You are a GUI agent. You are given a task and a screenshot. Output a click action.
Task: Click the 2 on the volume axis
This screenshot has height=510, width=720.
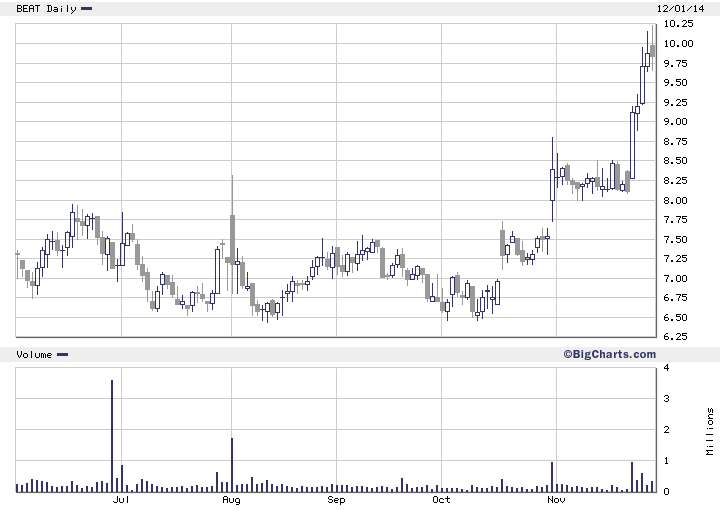click(666, 430)
